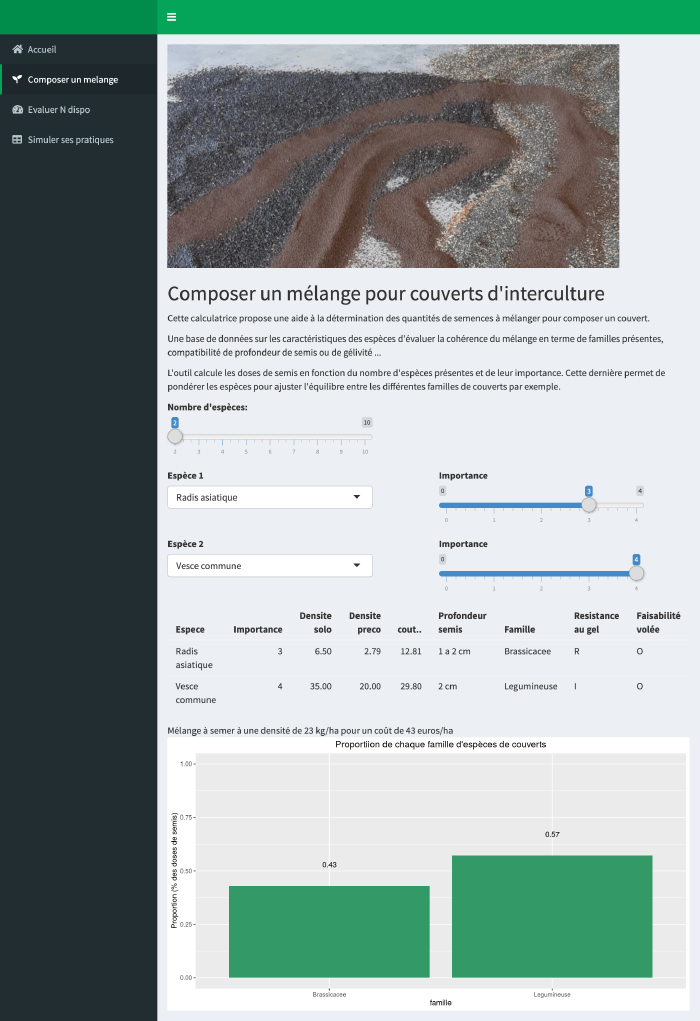Click the Brassicacee bar in chart

tap(329, 931)
